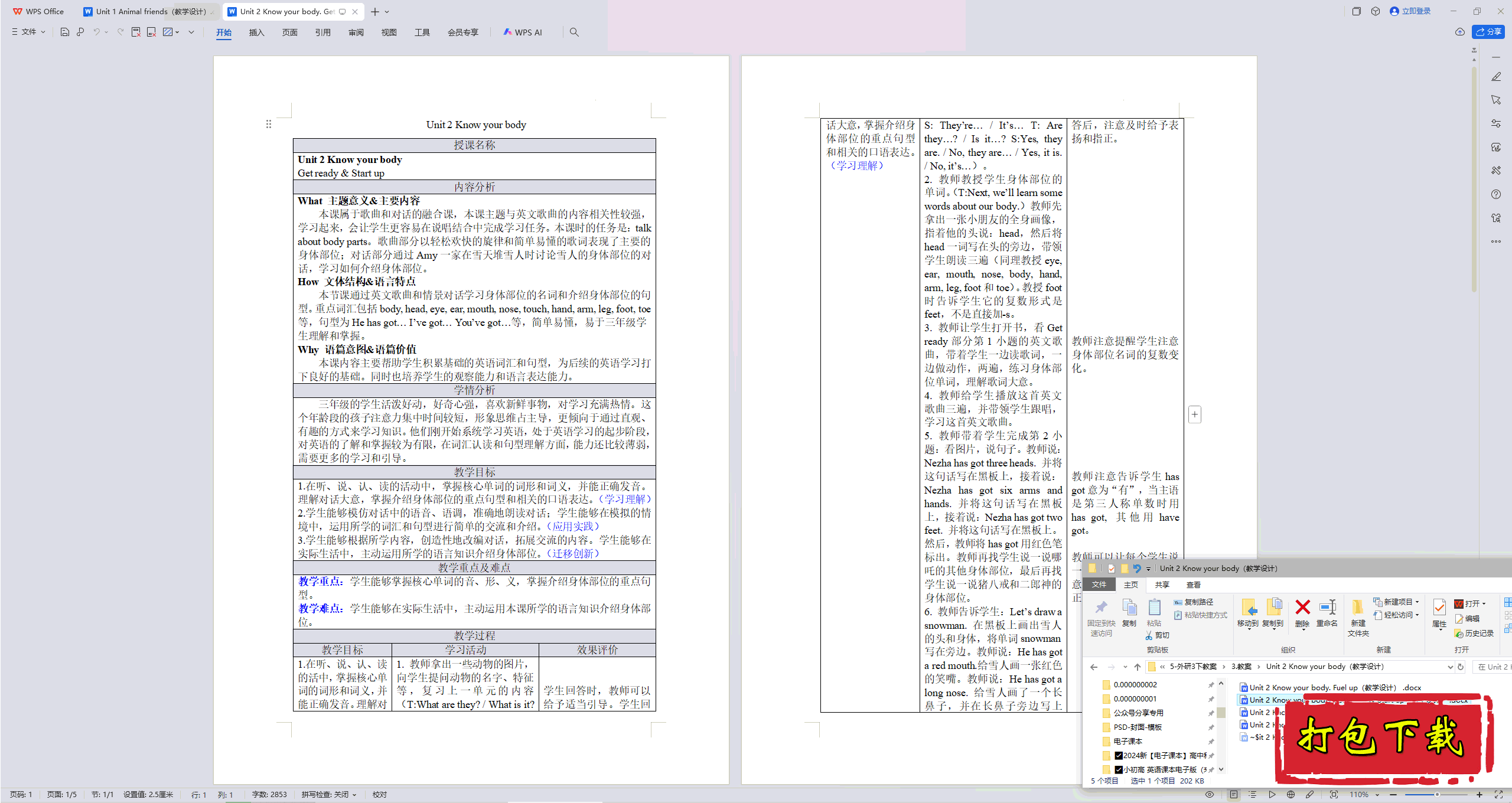Switch to web layout globe icon in status bar
The image size is (1512, 803).
pyautogui.click(x=1291, y=795)
